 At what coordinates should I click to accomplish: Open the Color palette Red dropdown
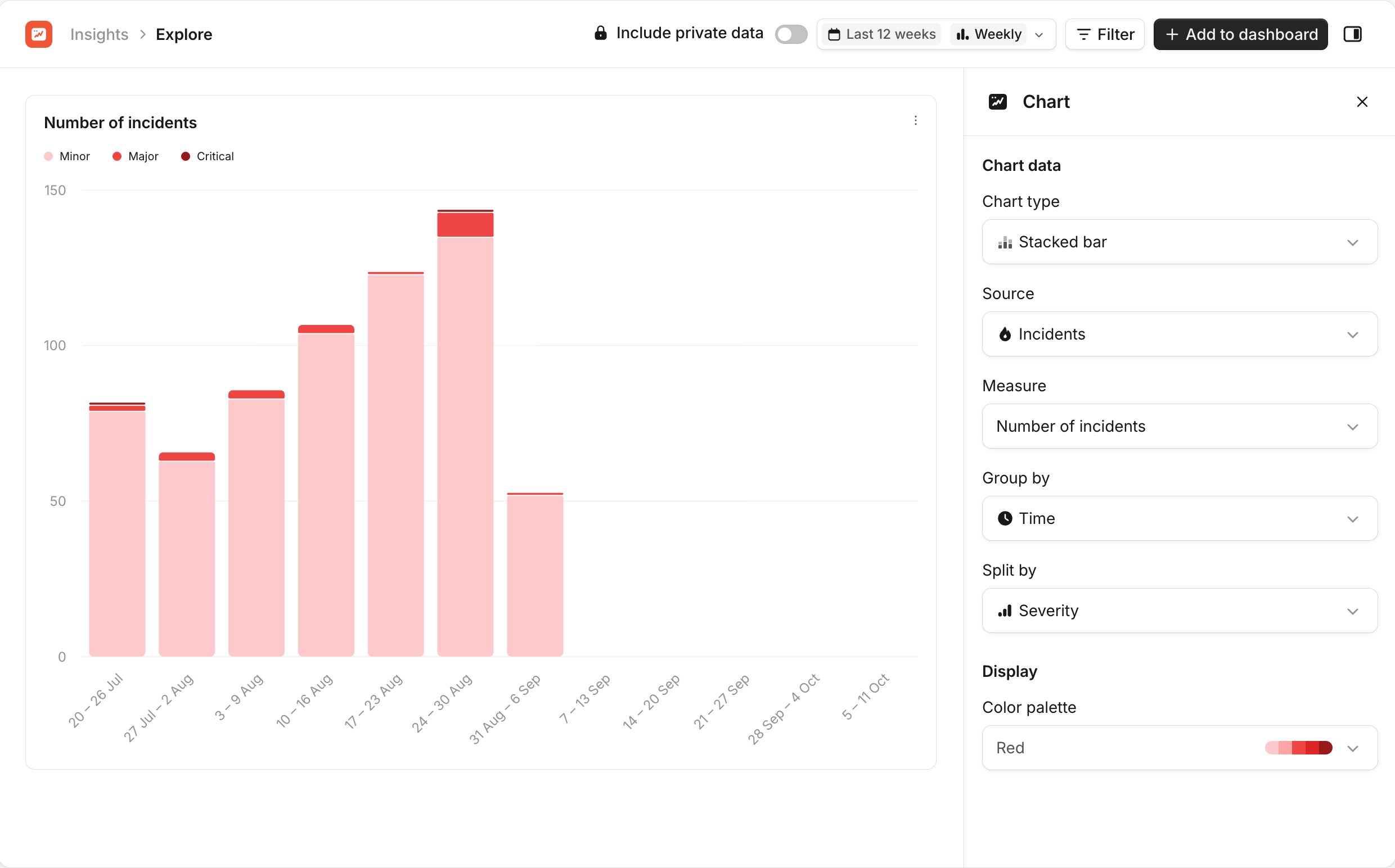(1179, 748)
